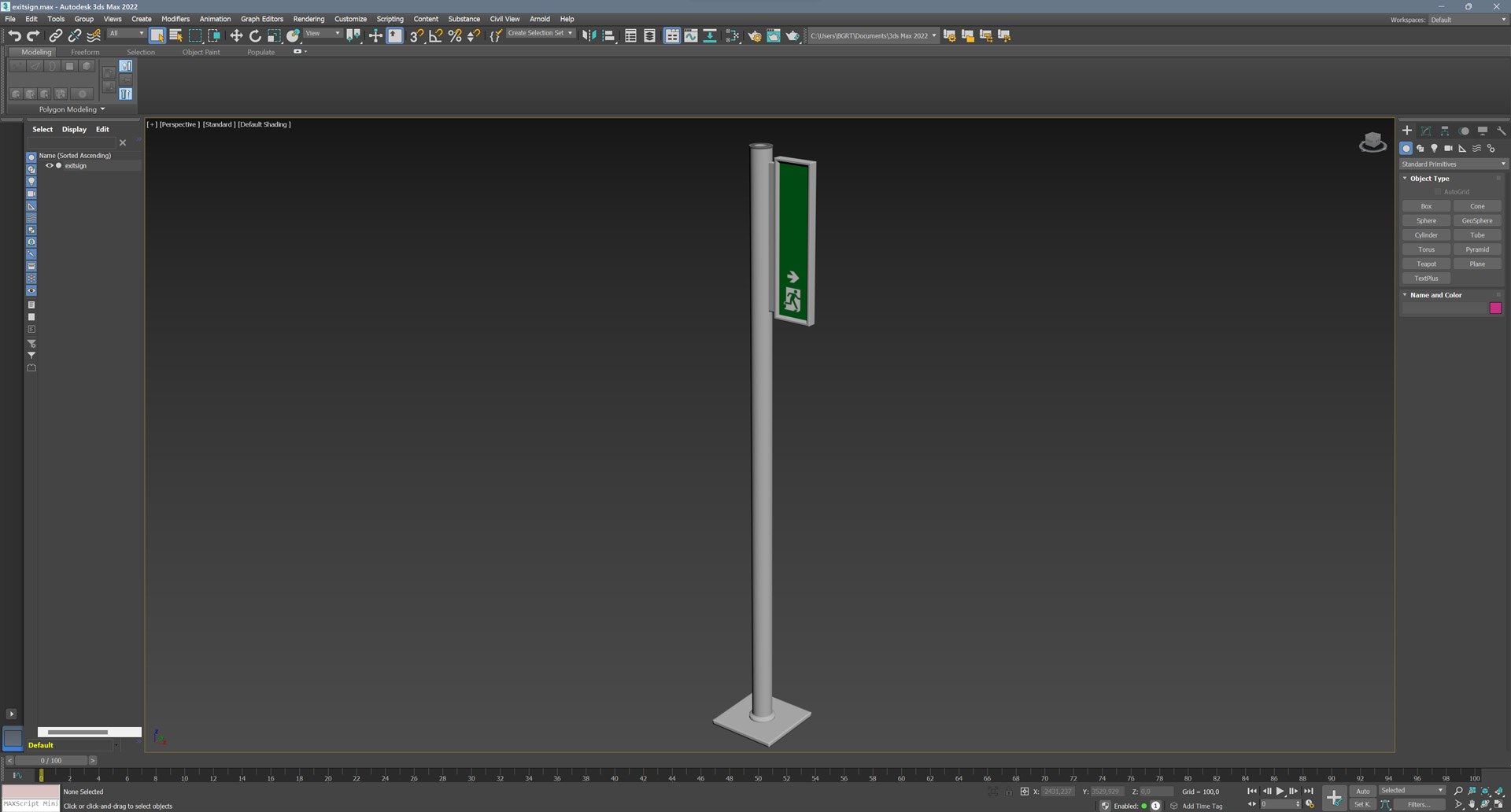The image size is (1511, 812).
Task: Click the Render Production teapot icon
Action: point(792,35)
